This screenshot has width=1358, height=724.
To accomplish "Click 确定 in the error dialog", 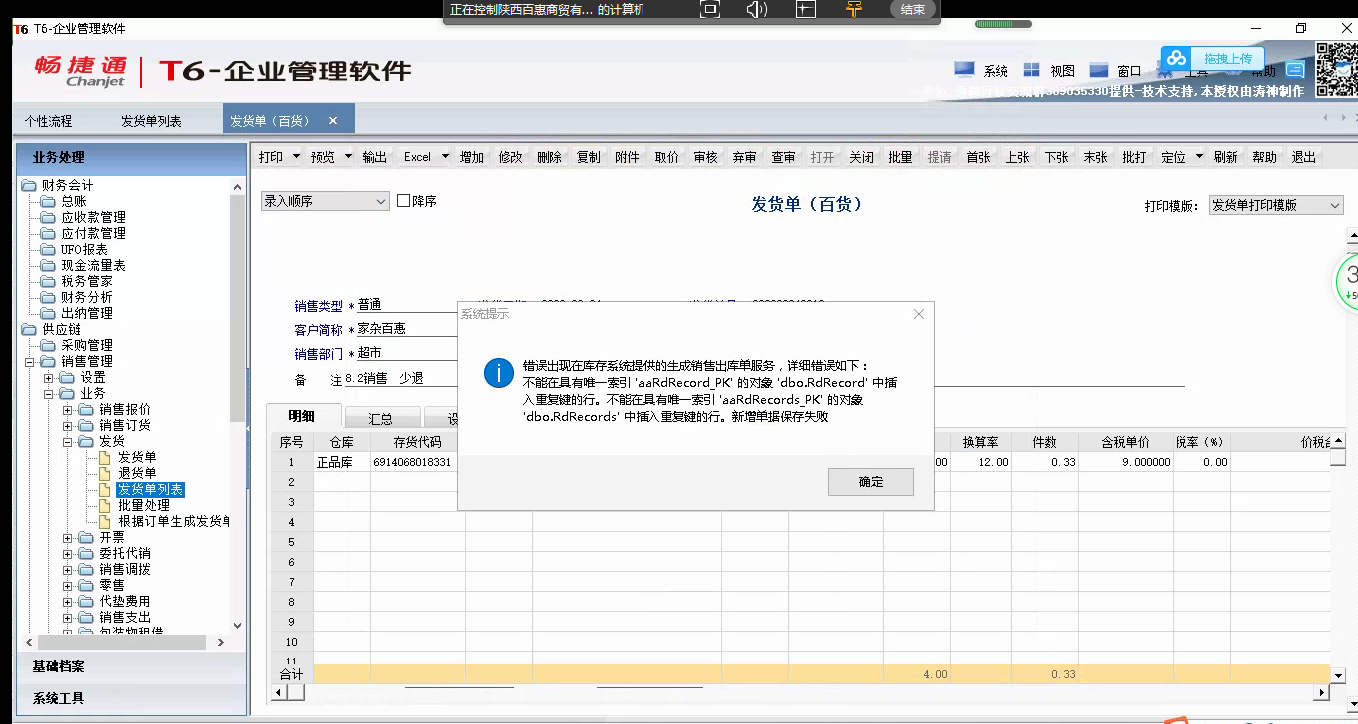I will click(x=871, y=482).
